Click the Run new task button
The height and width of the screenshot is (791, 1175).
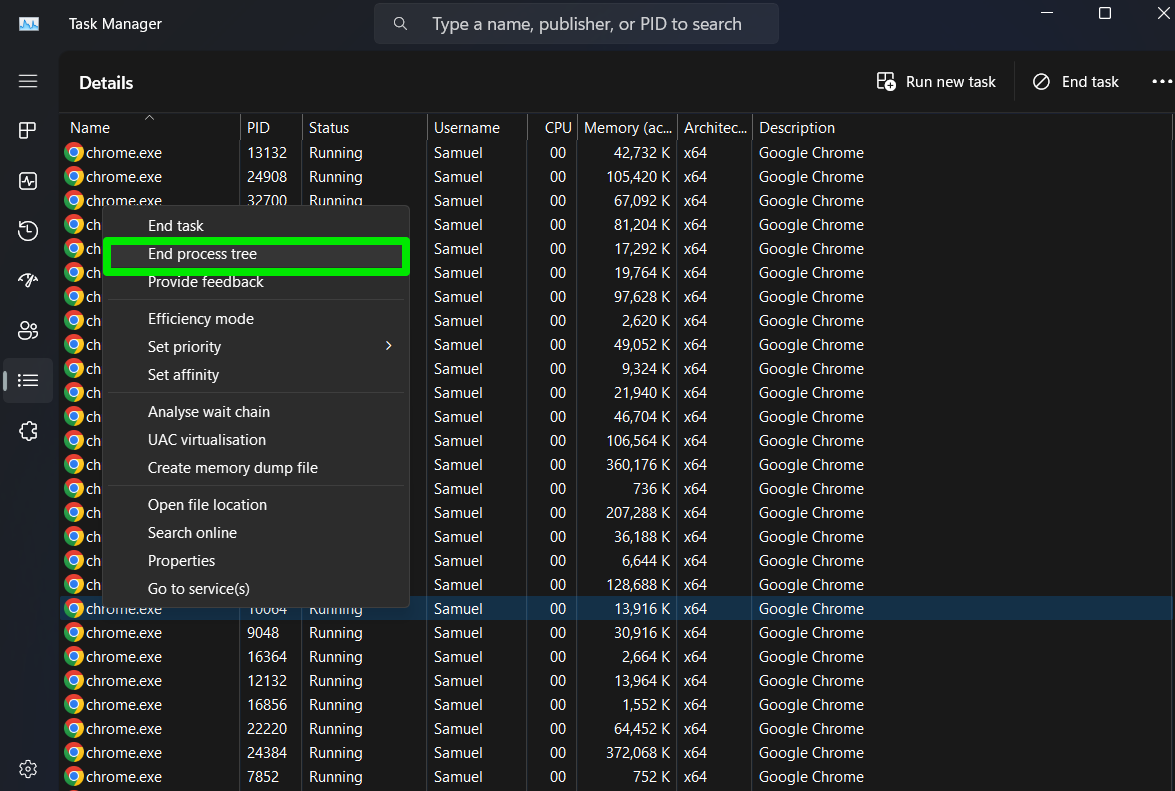(936, 82)
